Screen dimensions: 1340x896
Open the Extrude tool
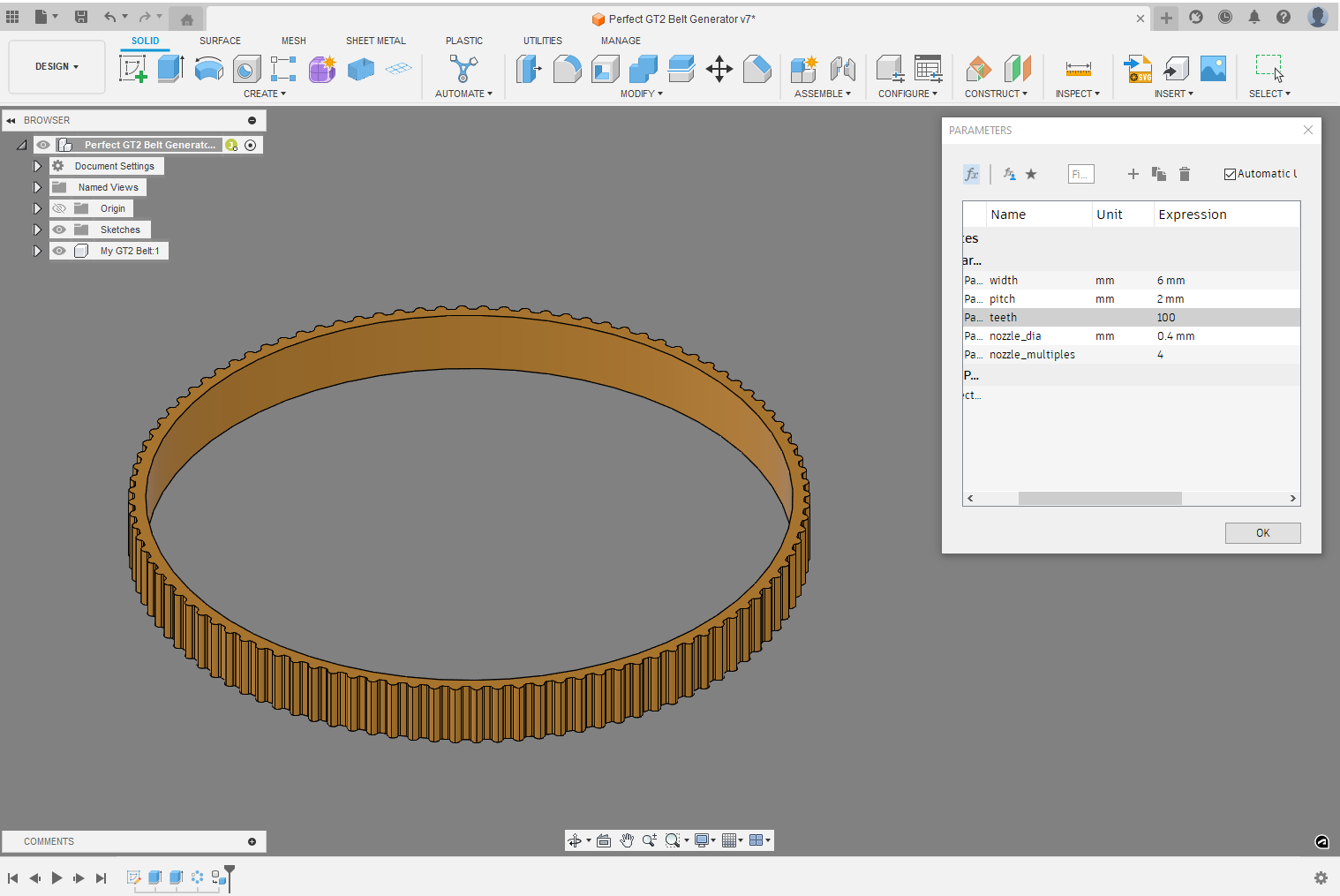click(169, 69)
